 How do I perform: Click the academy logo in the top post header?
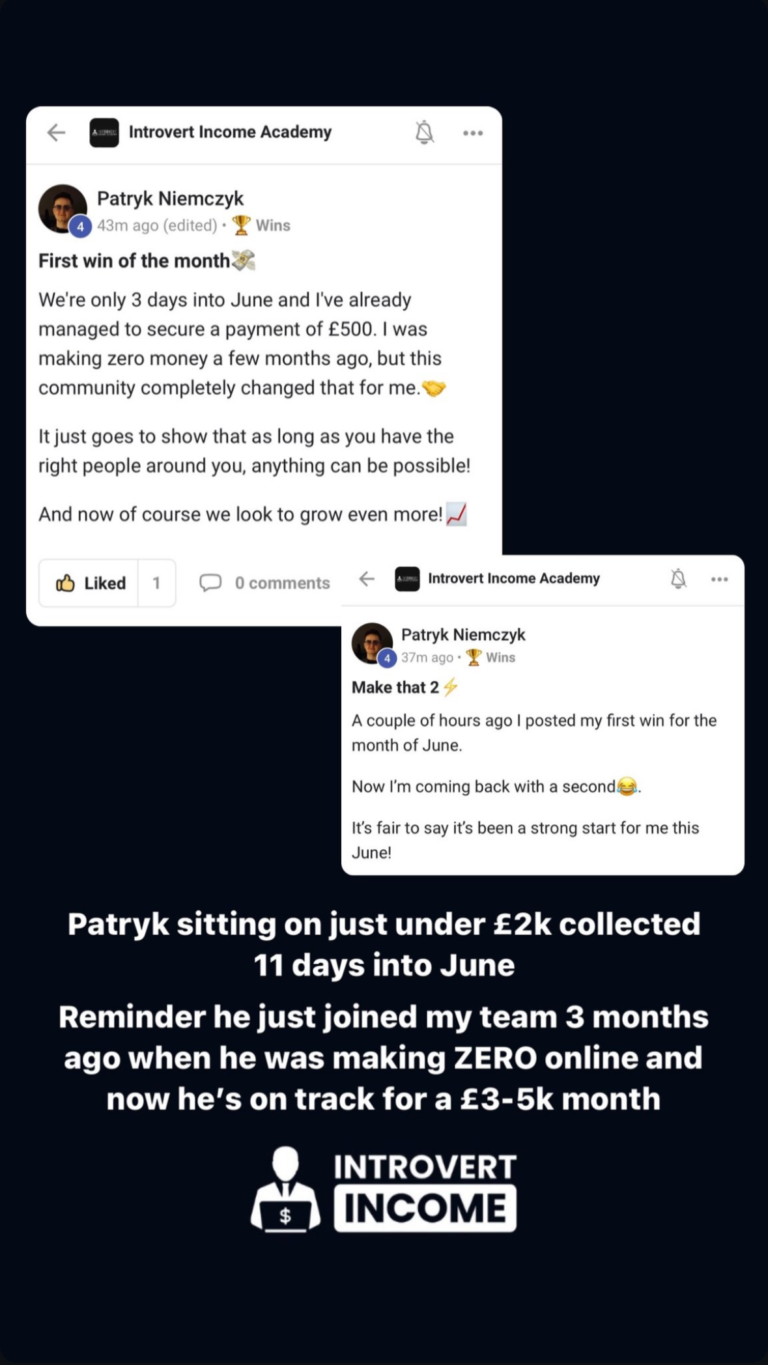point(104,132)
